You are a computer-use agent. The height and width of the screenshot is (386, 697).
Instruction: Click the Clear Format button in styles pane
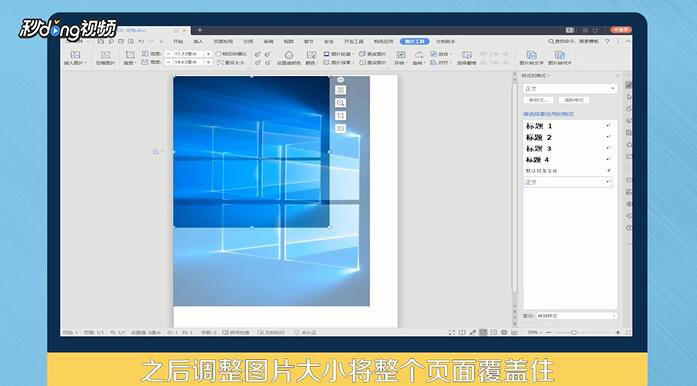point(574,100)
